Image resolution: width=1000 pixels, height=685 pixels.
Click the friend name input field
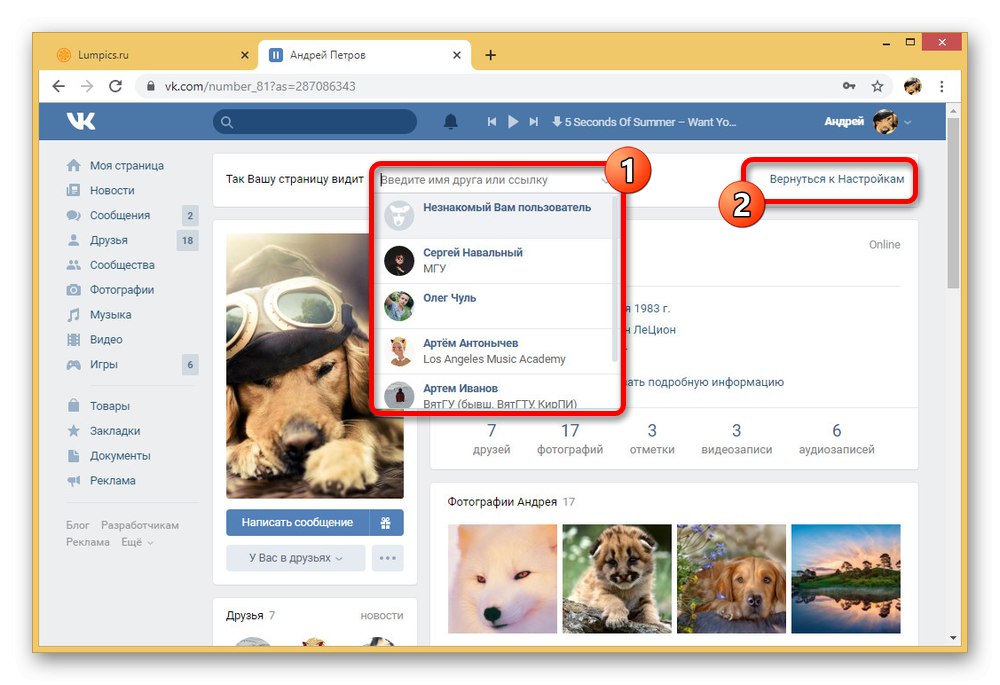point(495,180)
